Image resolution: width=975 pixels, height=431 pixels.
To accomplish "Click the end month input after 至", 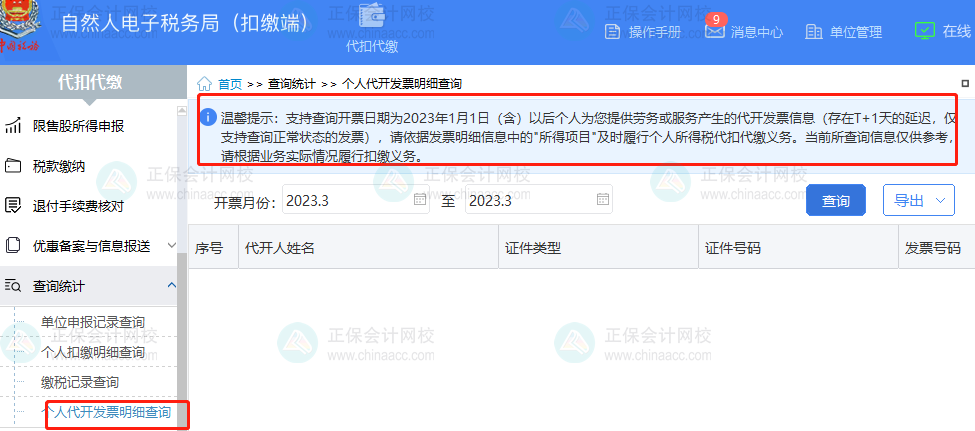I will click(538, 199).
